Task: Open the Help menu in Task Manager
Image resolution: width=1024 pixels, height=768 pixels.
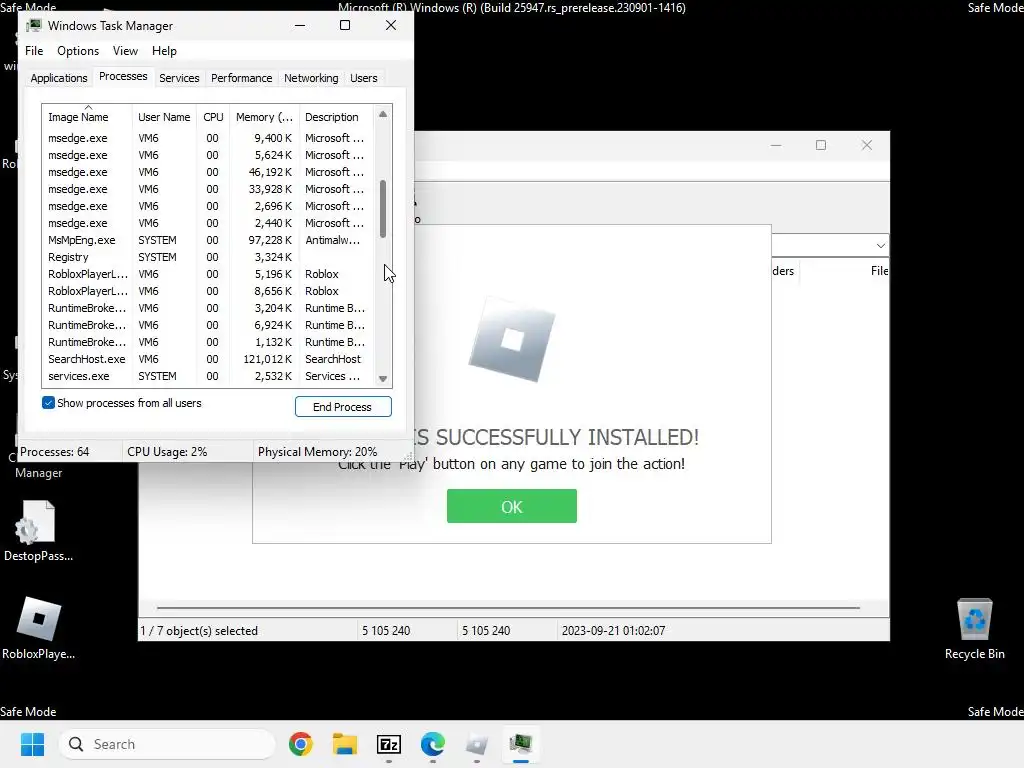Action: coord(164,51)
